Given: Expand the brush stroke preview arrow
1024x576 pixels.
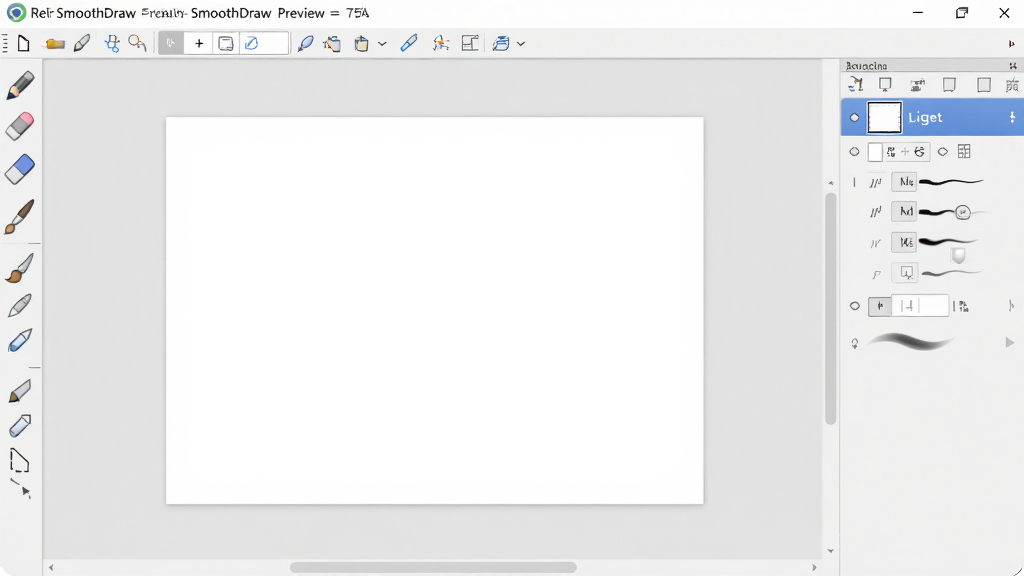Looking at the screenshot, I should [1010, 342].
